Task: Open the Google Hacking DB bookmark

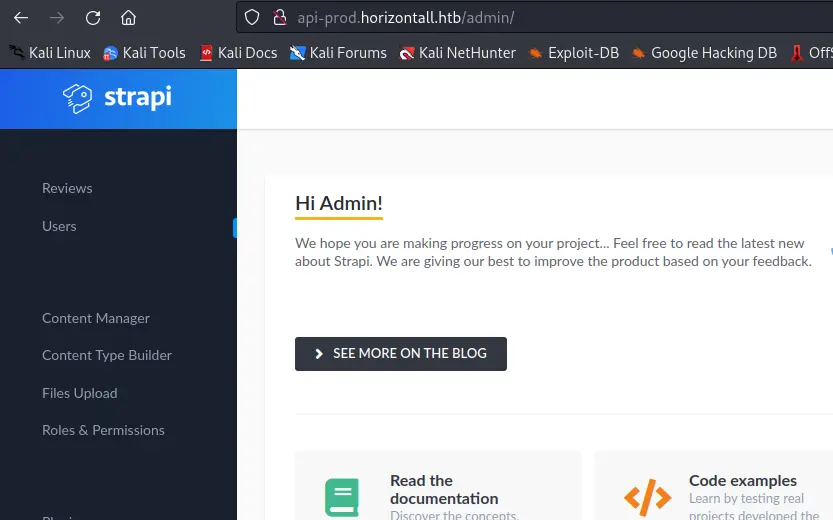Action: click(704, 53)
